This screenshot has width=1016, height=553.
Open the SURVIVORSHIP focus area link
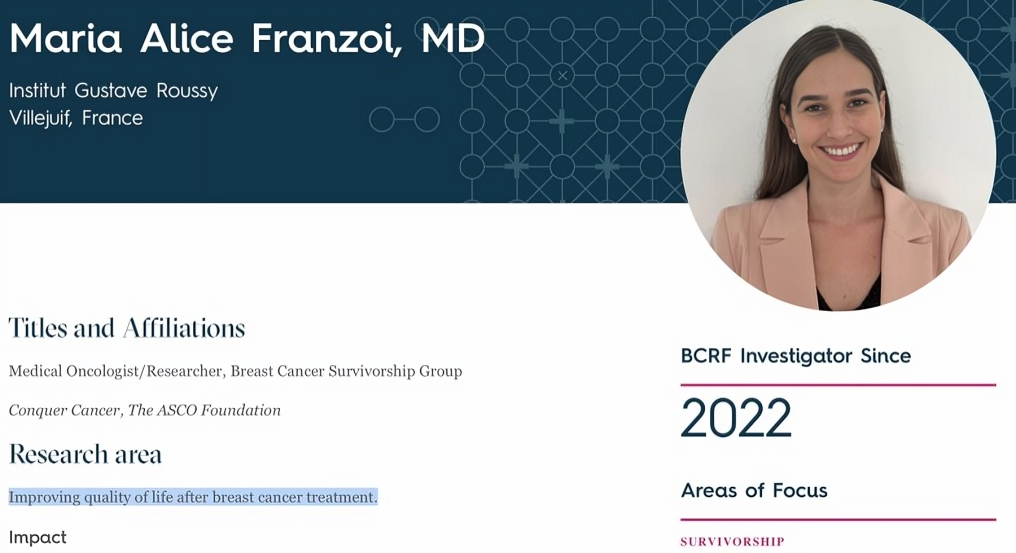point(732,541)
